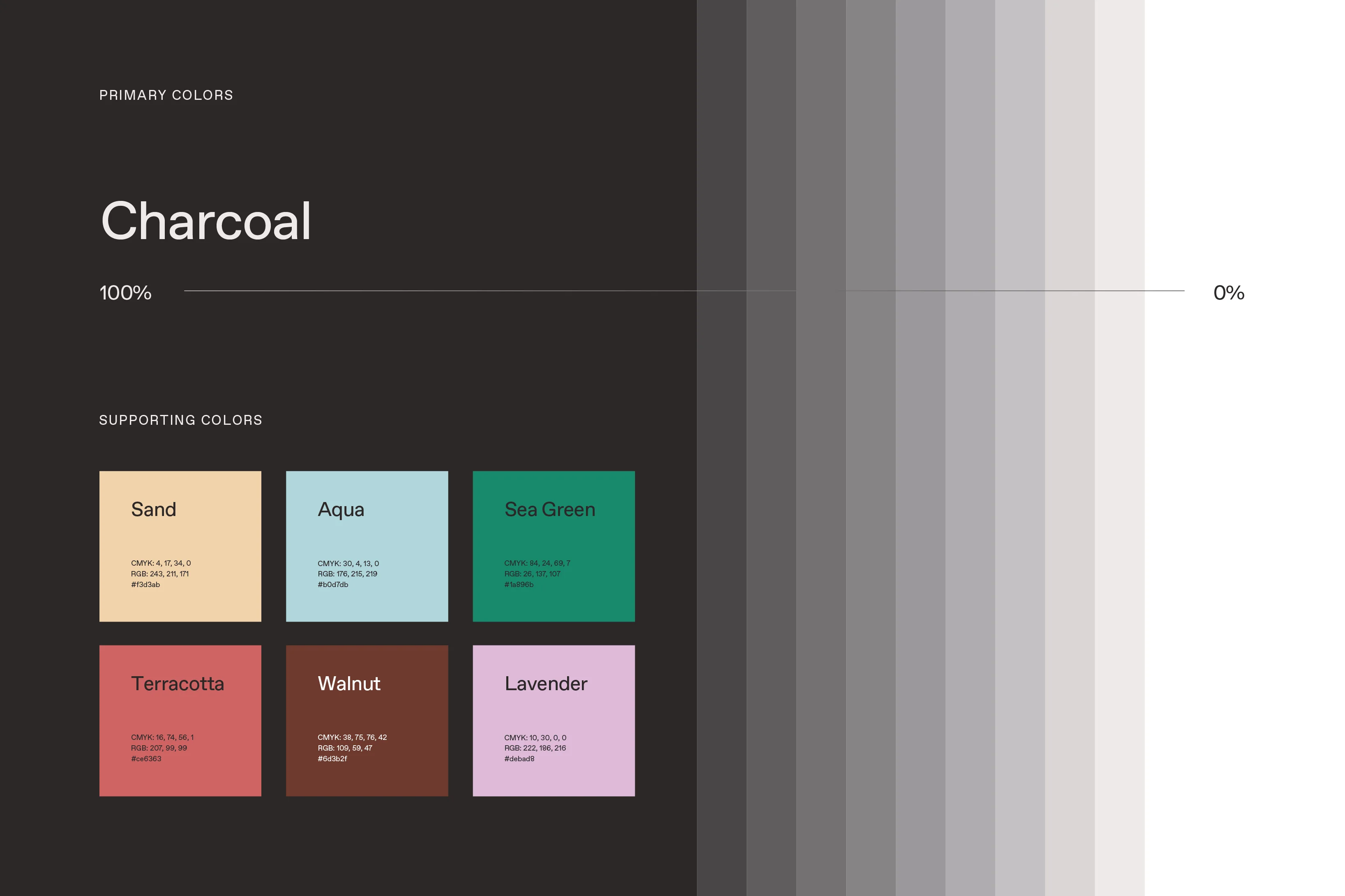Click the 100% tint label
Image resolution: width=1345 pixels, height=896 pixels.
click(125, 293)
